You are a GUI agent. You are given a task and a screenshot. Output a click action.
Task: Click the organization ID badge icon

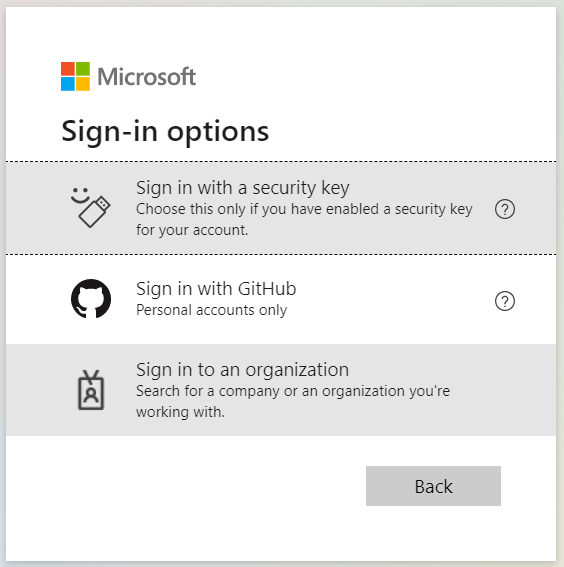tap(91, 390)
